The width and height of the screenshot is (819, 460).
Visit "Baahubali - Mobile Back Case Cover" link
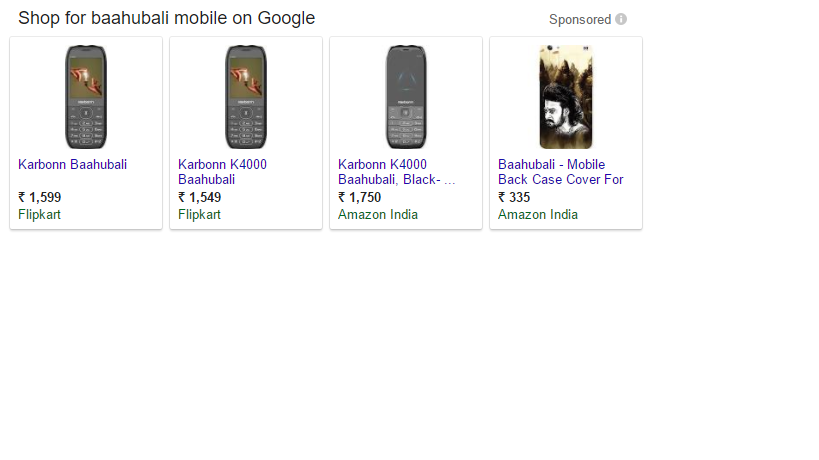point(560,172)
